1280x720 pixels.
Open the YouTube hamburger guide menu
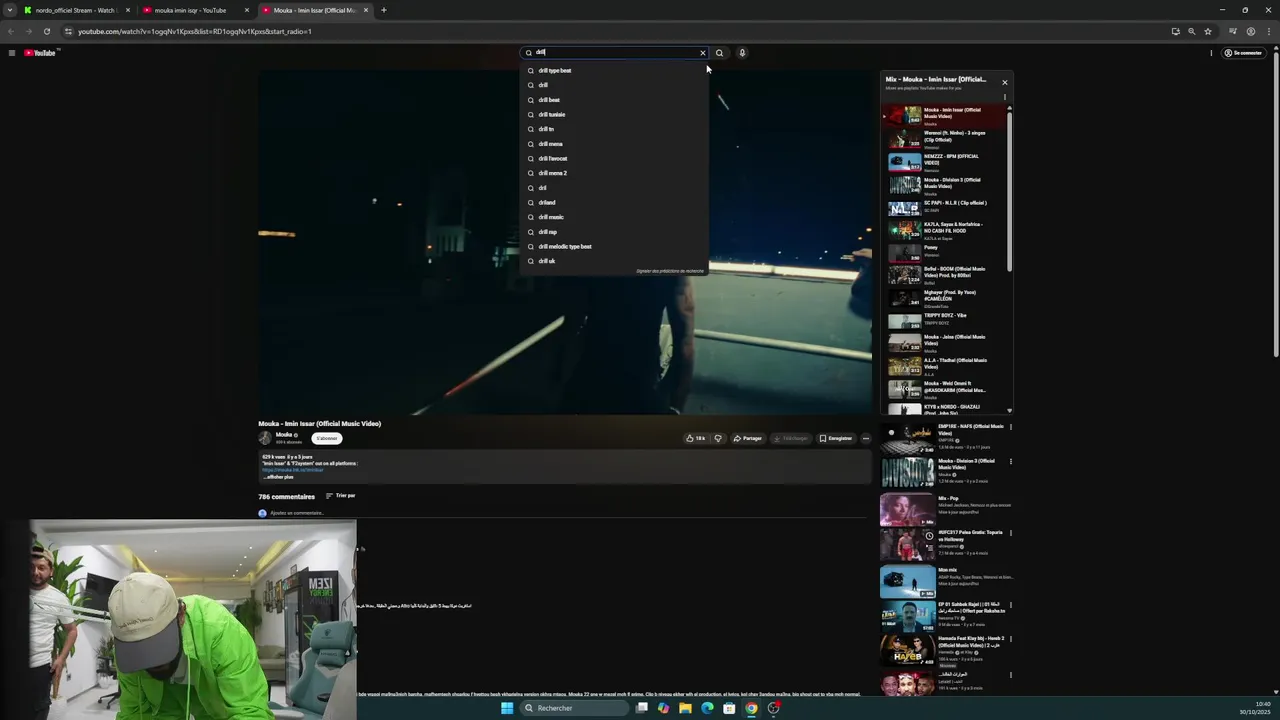click(12, 53)
